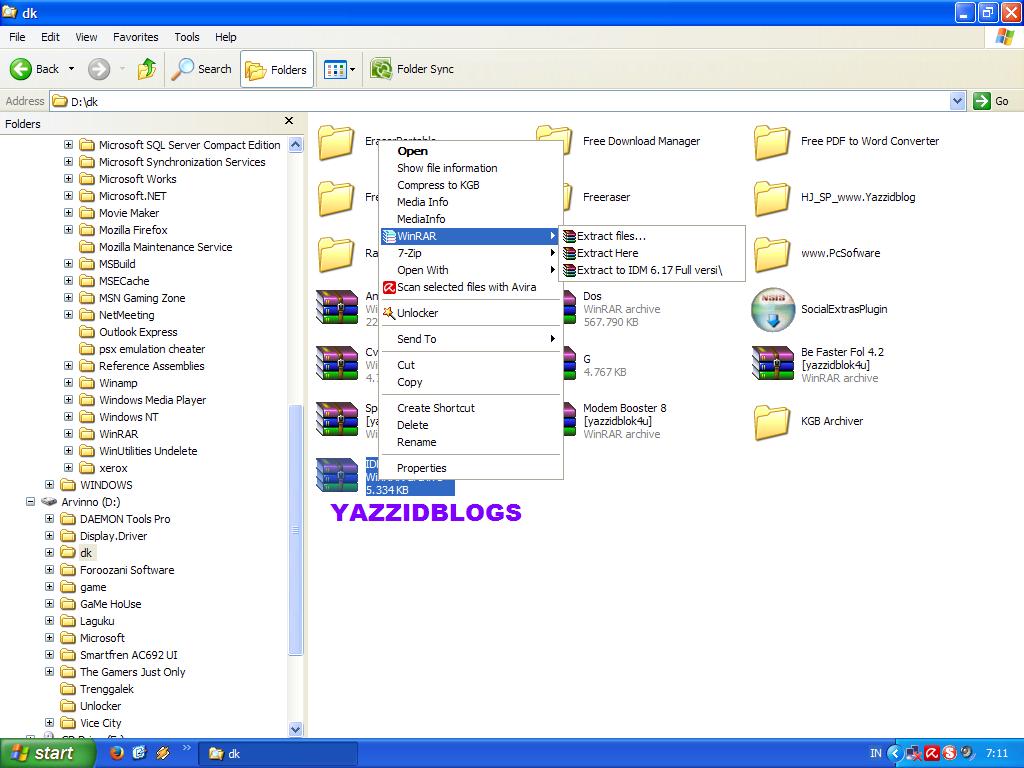This screenshot has width=1024, height=768.
Task: Click the Folder Sync toolbar icon
Action: tap(380, 69)
